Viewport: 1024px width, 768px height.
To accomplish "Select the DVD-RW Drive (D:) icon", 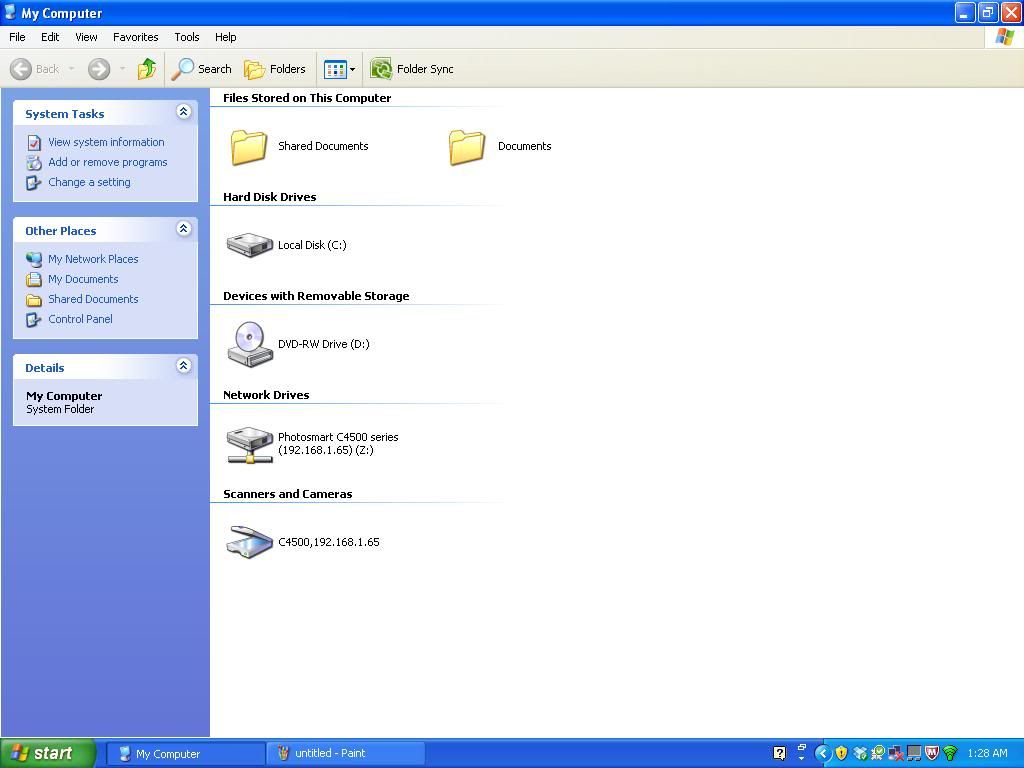I will pyautogui.click(x=249, y=344).
